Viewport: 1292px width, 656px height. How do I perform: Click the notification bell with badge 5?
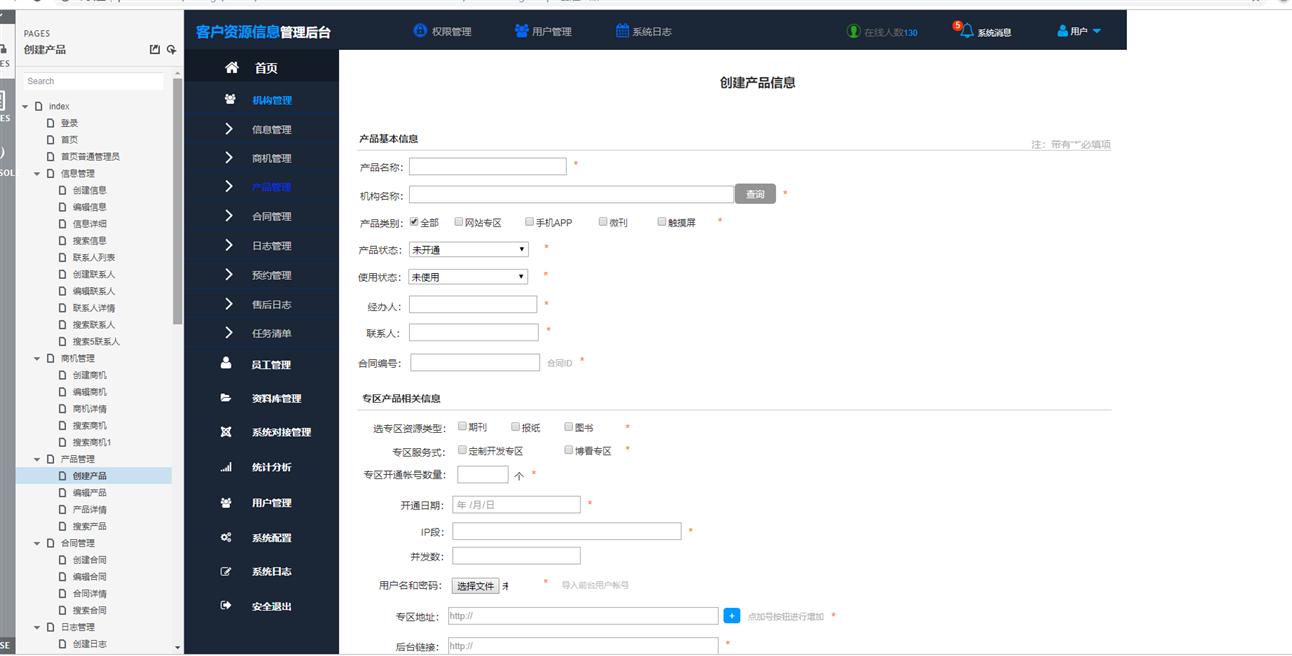[x=965, y=30]
